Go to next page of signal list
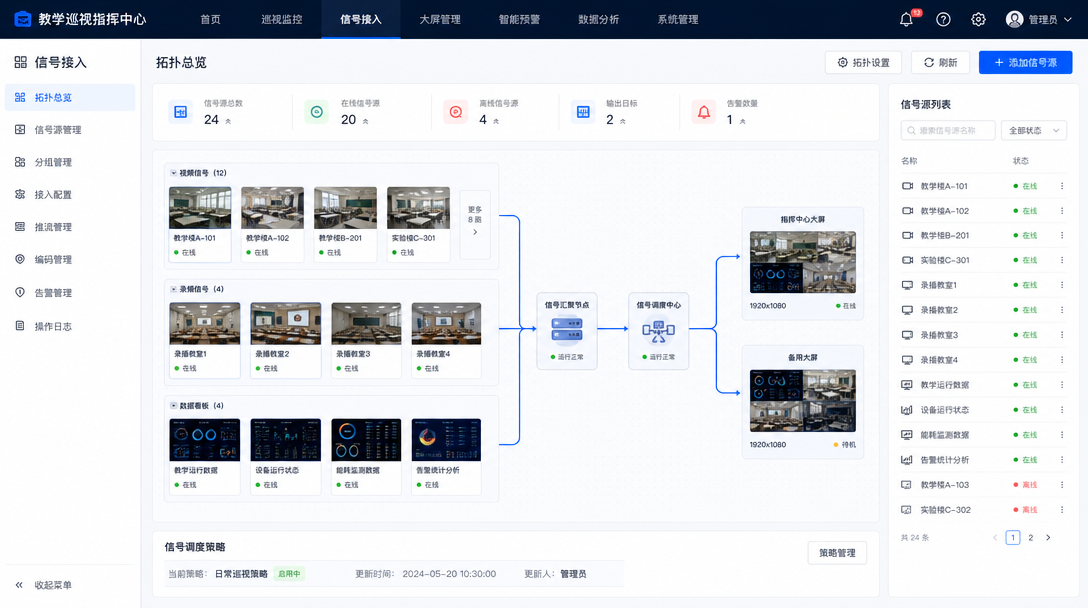The height and width of the screenshot is (608, 1088). point(1048,538)
